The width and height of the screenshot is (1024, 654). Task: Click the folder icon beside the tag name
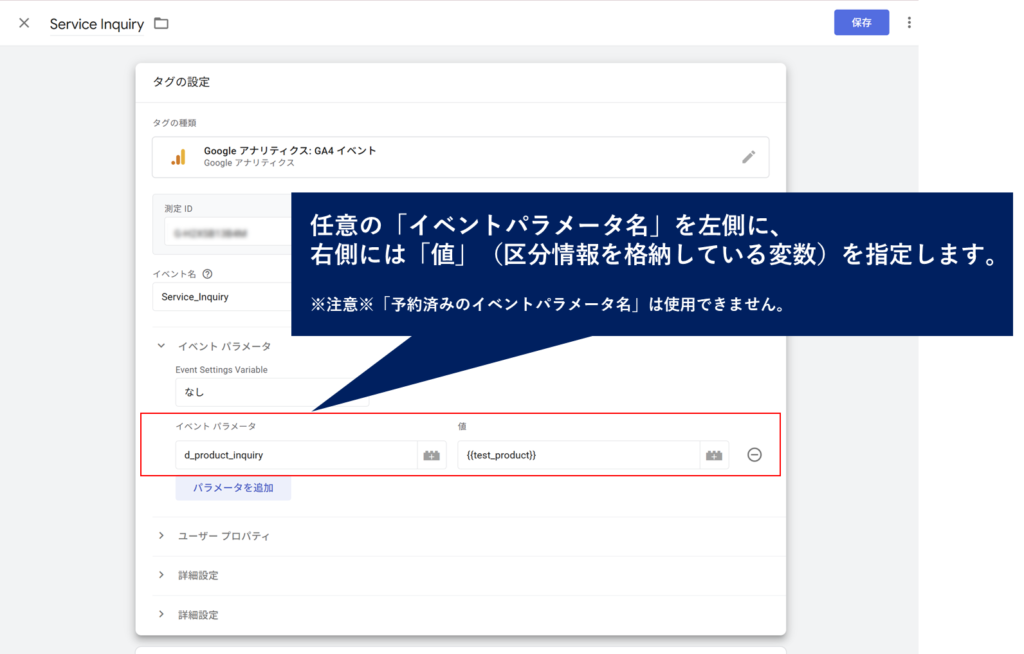(x=161, y=23)
